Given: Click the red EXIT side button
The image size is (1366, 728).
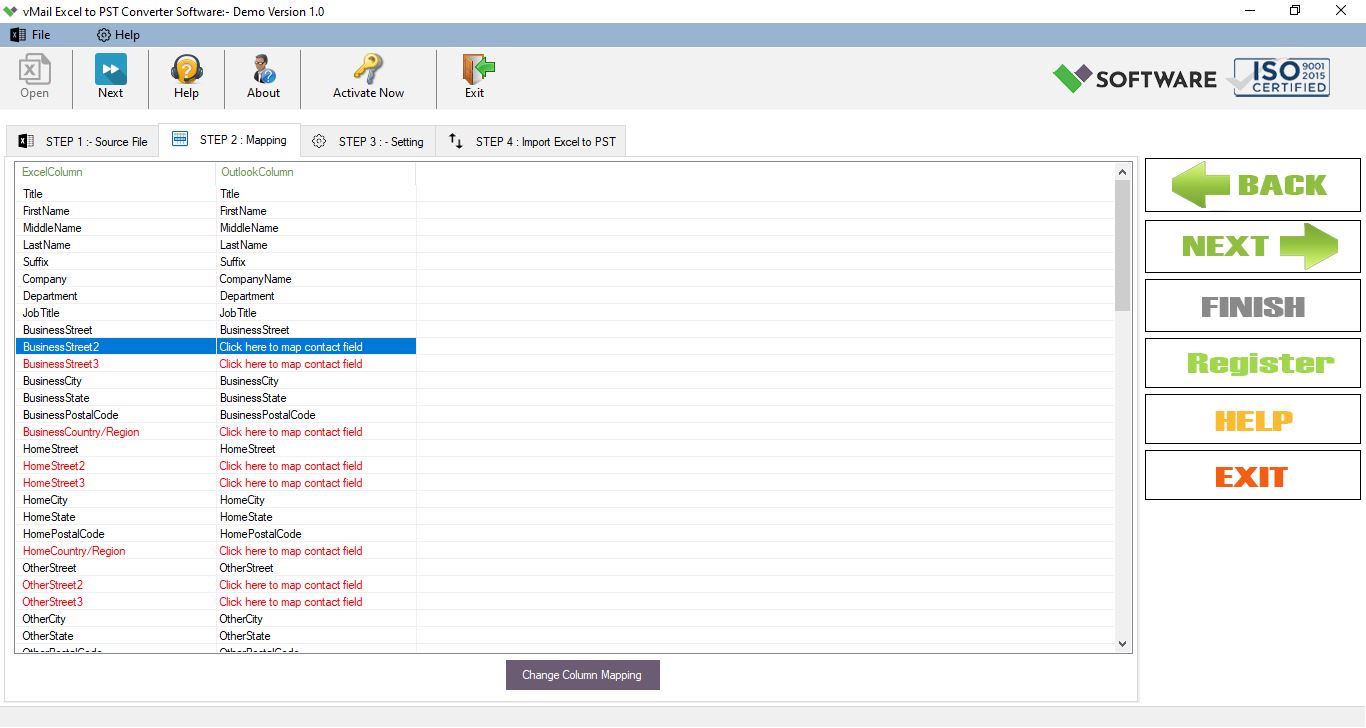Looking at the screenshot, I should coord(1252,476).
